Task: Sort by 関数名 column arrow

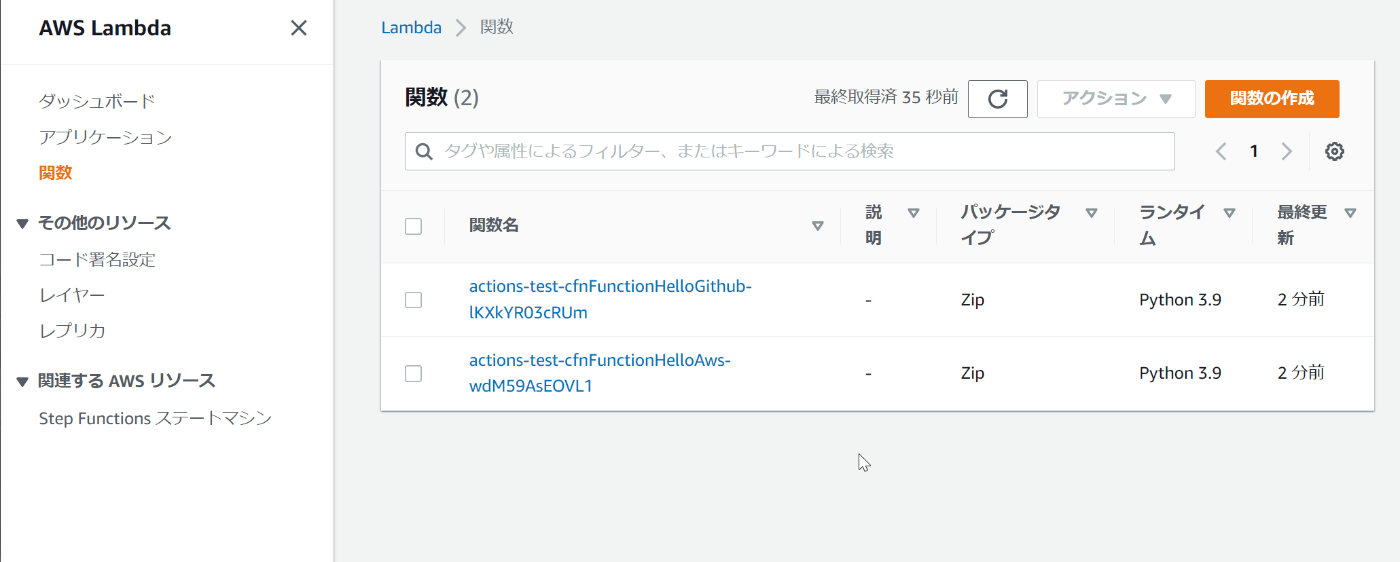Action: (818, 226)
